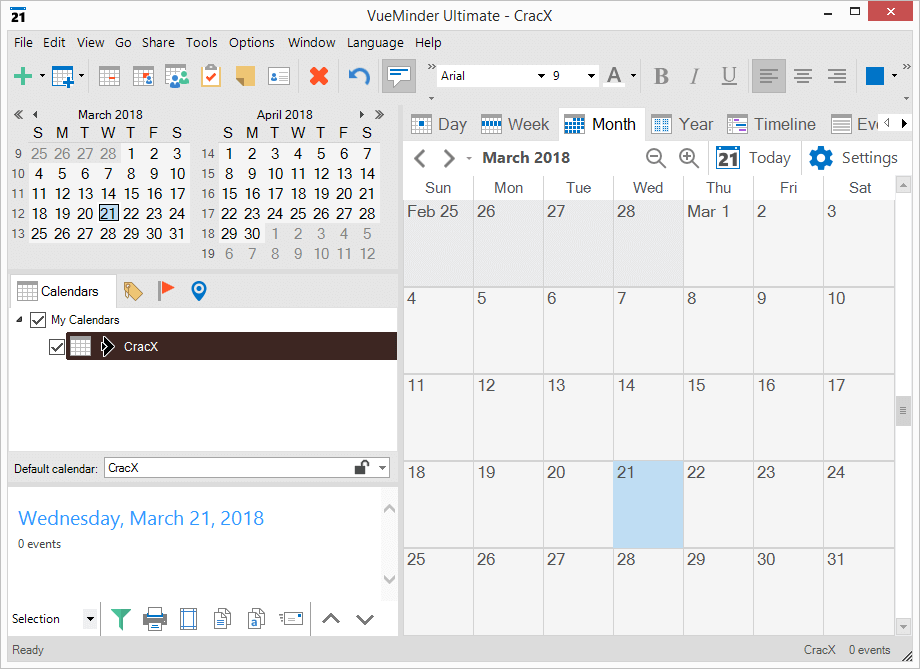Image resolution: width=920 pixels, height=669 pixels.
Task: Select right text alignment
Action: click(837, 76)
